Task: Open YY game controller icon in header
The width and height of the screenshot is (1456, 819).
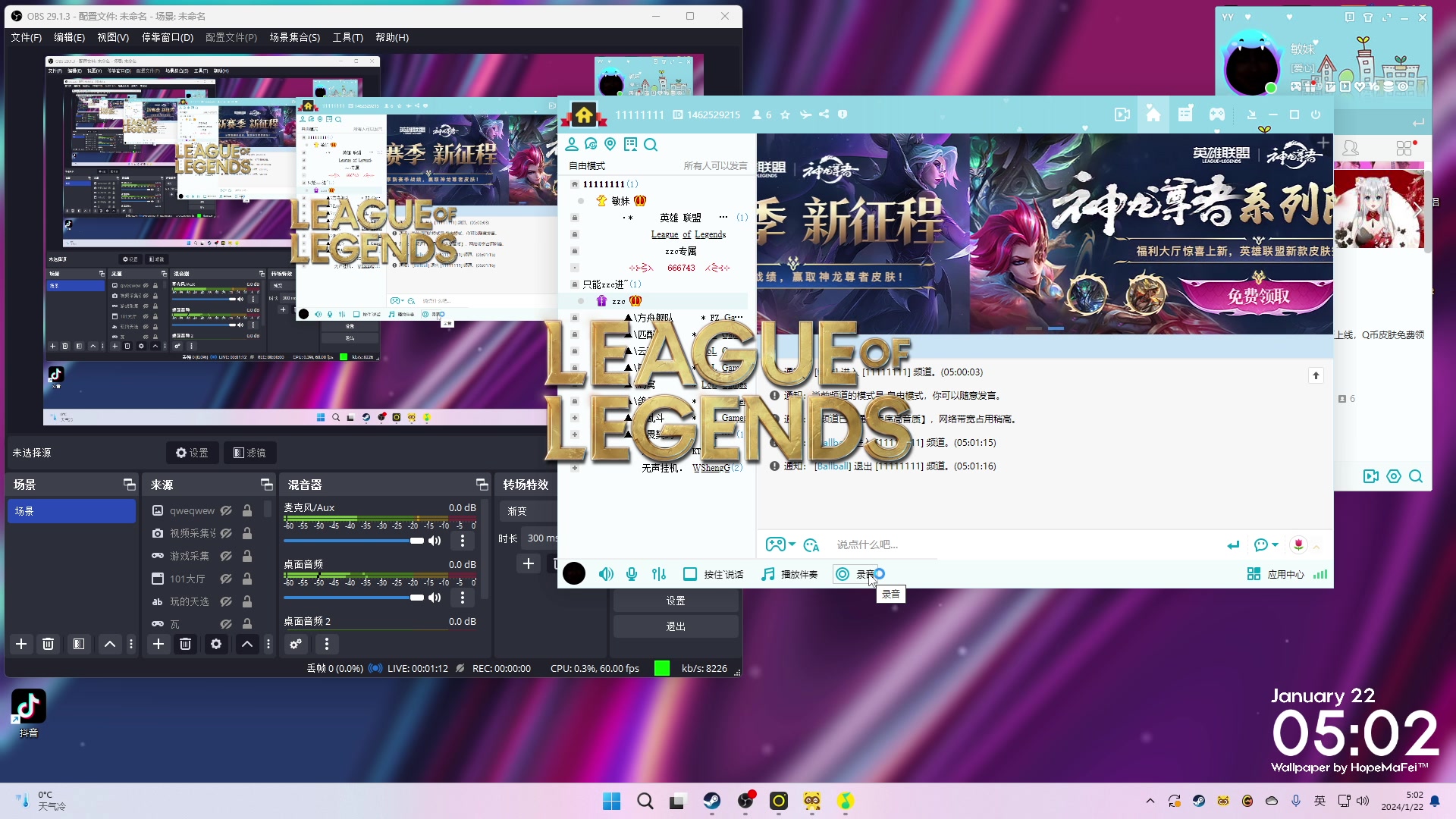Action: 1217,115
